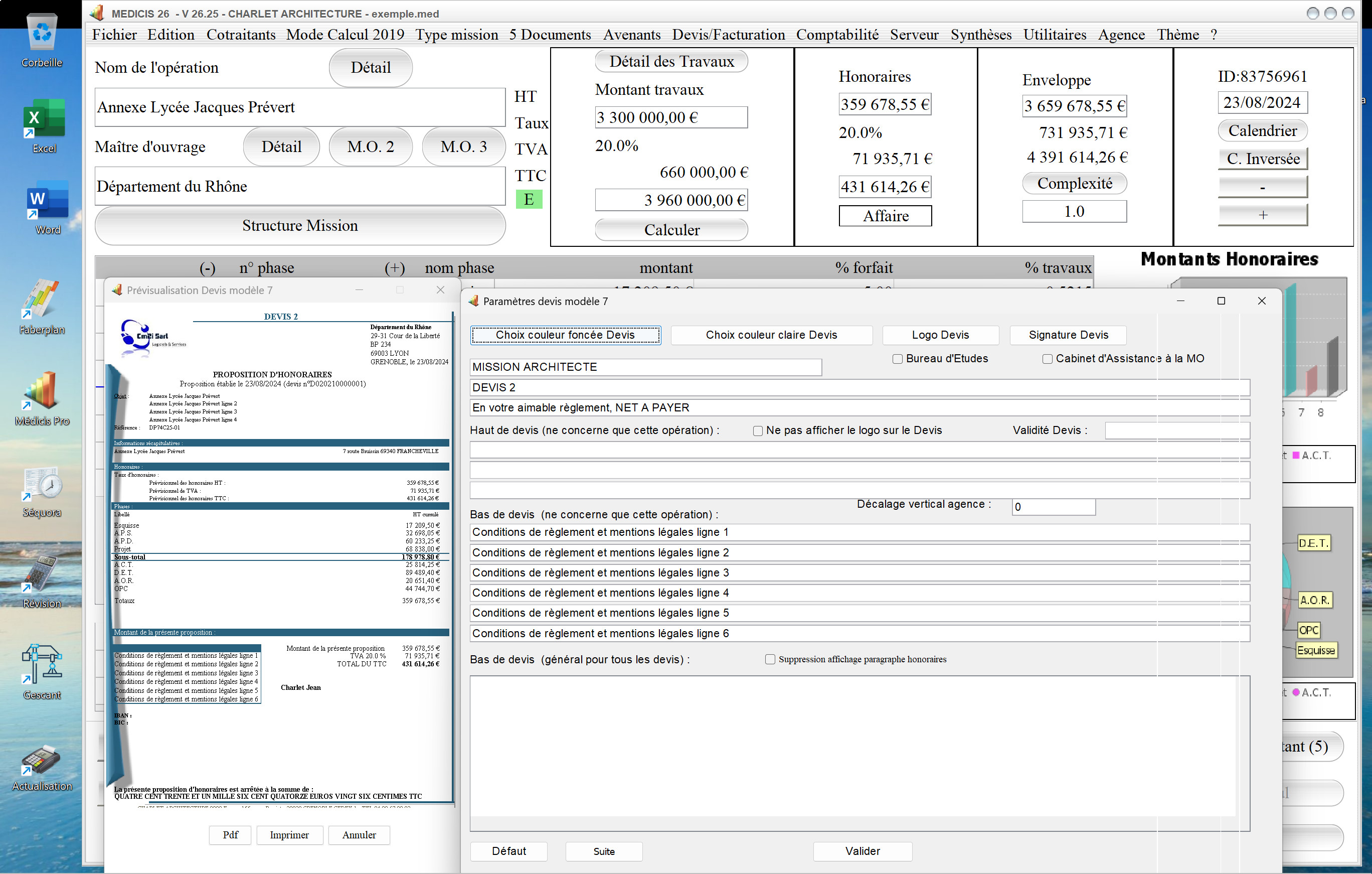Click the Paramètres devis window icon
The height and width of the screenshot is (874, 1372).
pos(473,301)
